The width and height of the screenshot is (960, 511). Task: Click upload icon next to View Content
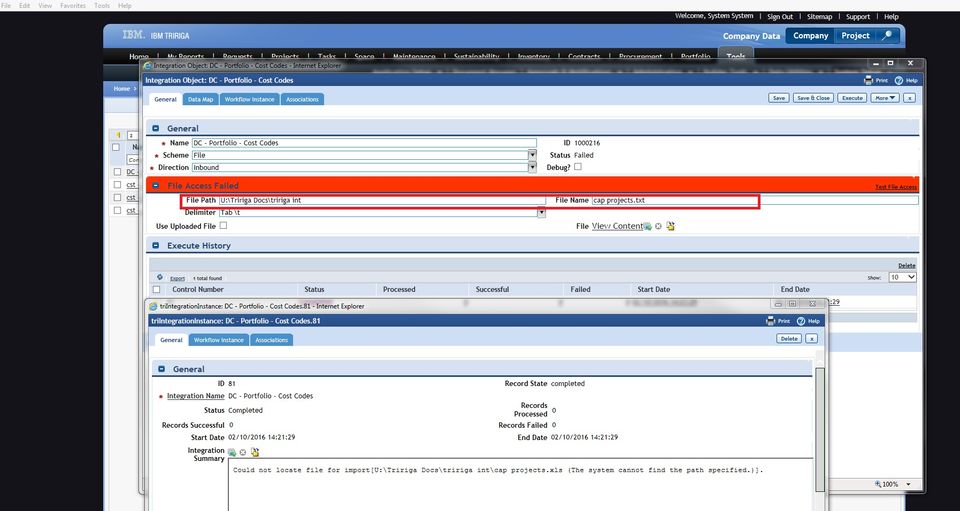(647, 226)
